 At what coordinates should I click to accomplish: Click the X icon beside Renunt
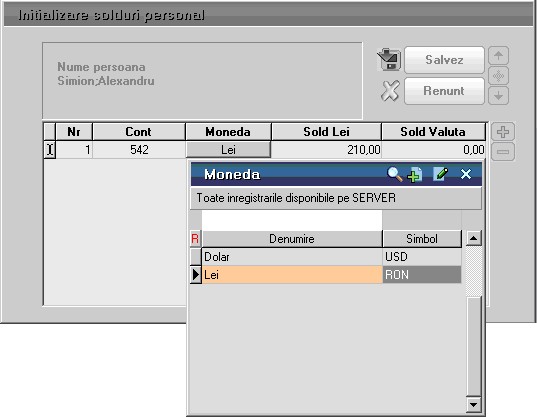click(x=390, y=91)
